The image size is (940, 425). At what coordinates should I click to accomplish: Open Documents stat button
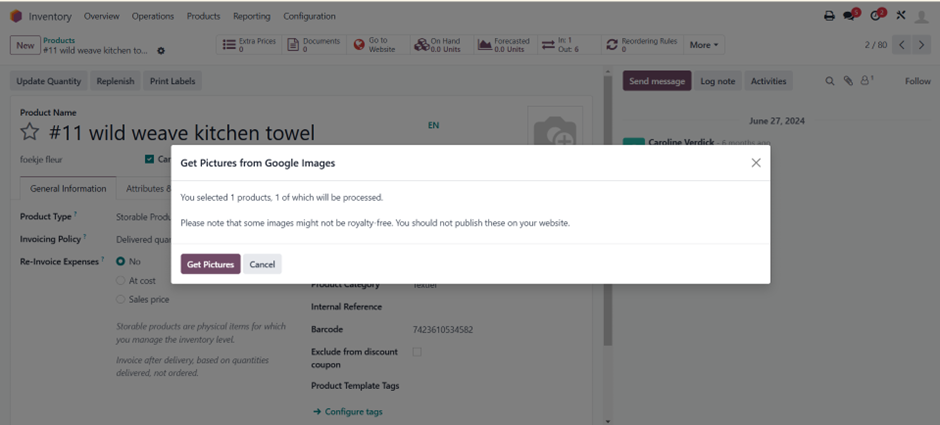(x=314, y=45)
